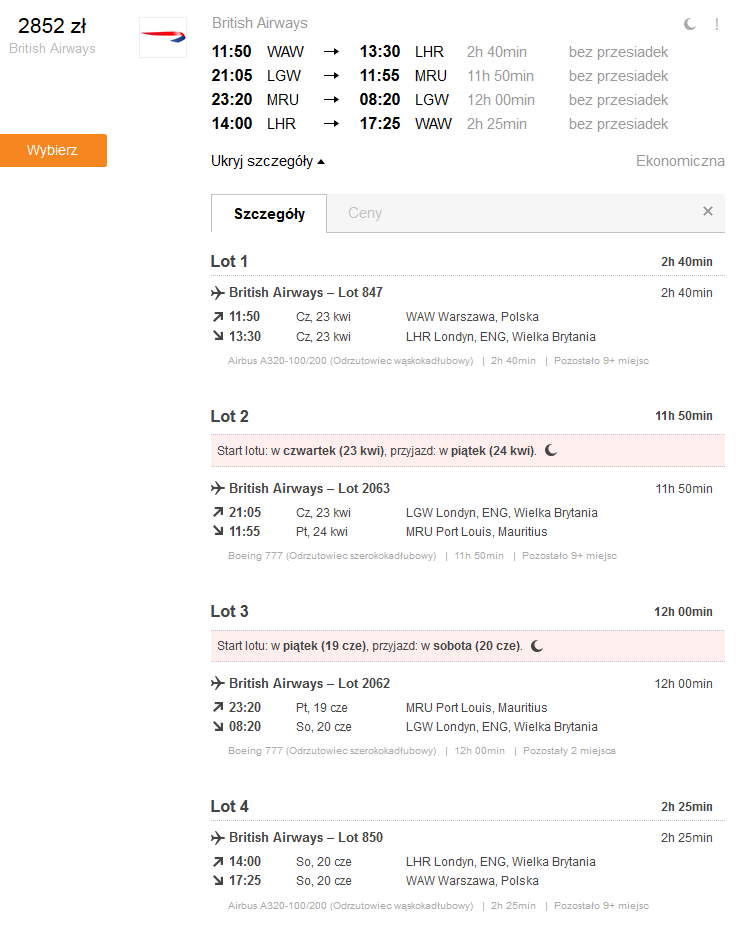Close the details panel with the X
742x934 pixels.
point(707,211)
